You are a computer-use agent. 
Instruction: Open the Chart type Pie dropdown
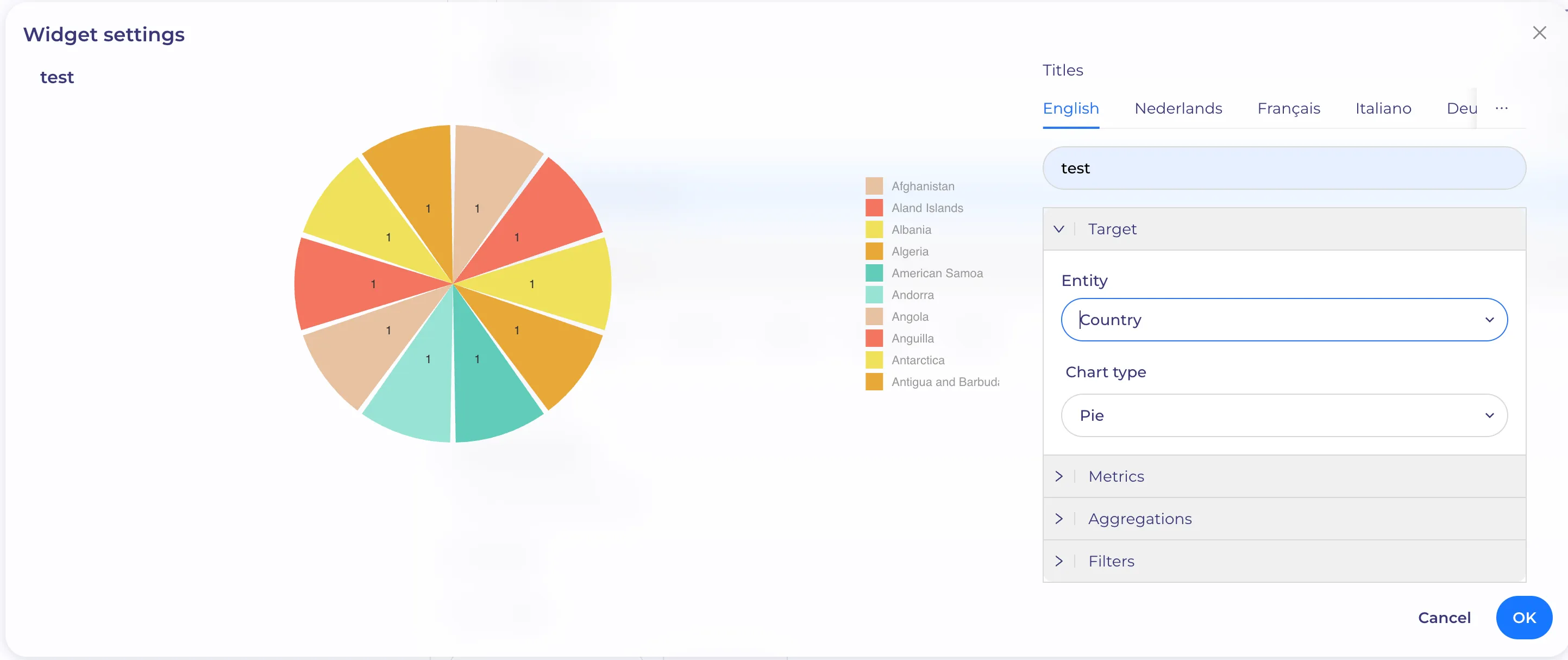[1284, 415]
